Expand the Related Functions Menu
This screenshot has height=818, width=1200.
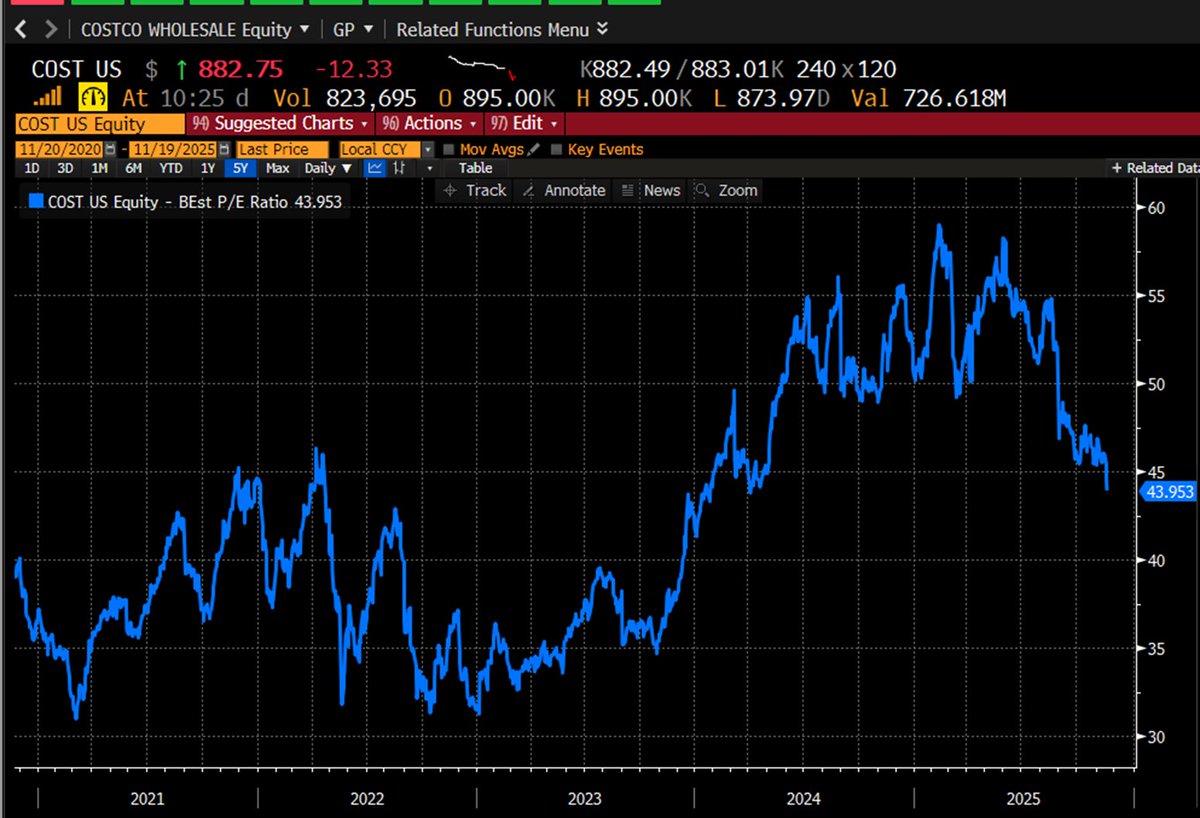[x=502, y=29]
